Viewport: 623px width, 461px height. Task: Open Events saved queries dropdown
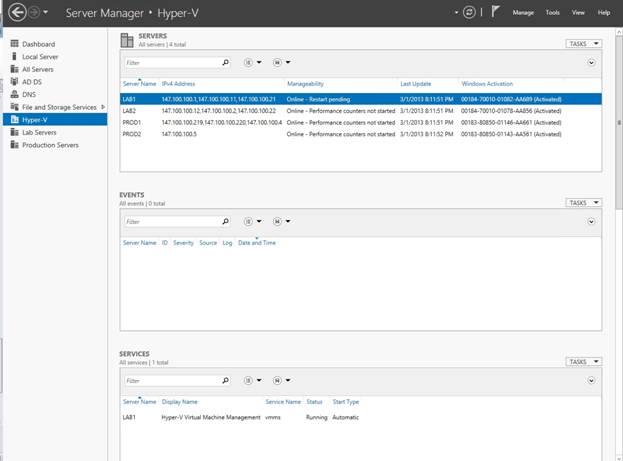(x=281, y=221)
